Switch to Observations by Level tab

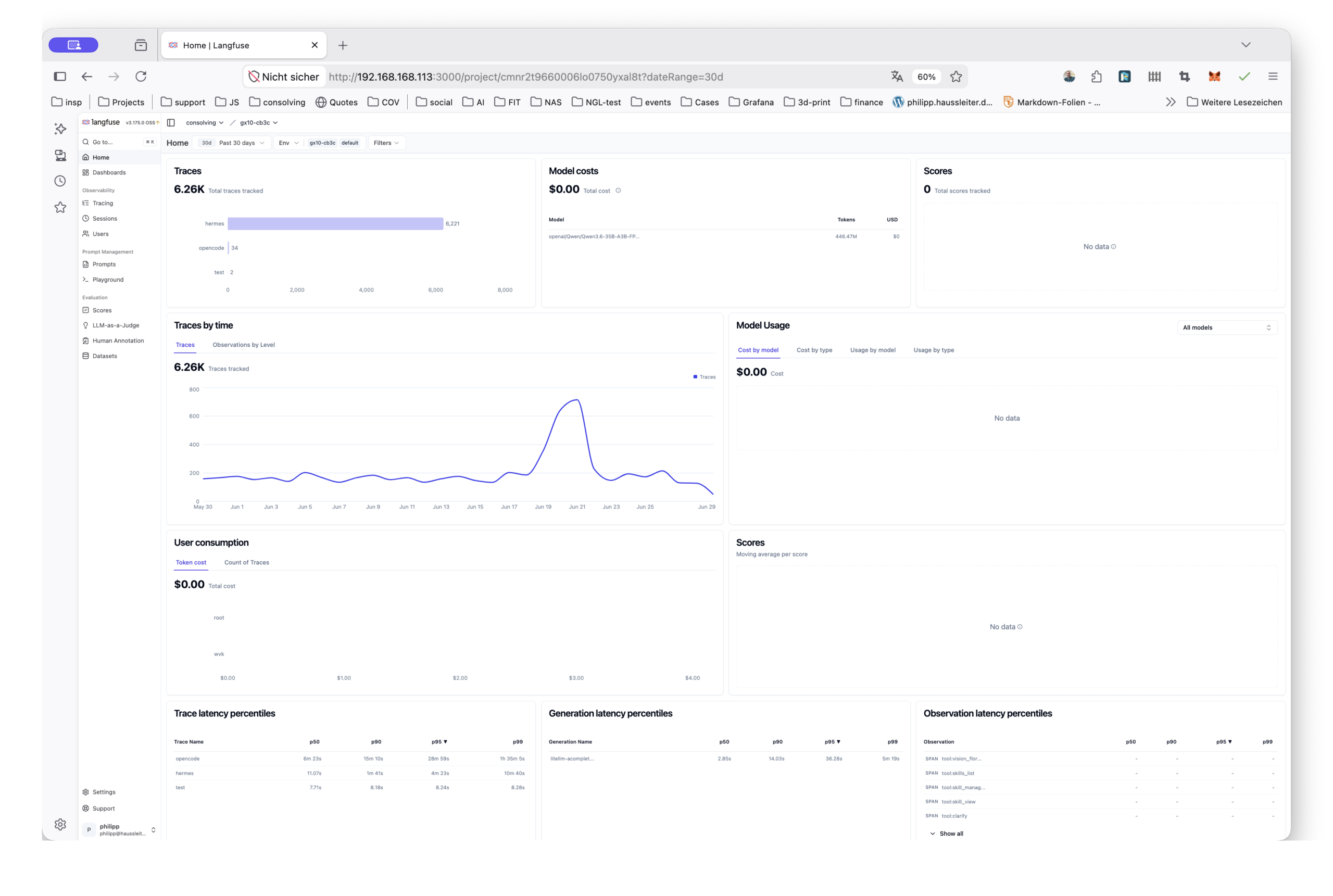tap(243, 345)
